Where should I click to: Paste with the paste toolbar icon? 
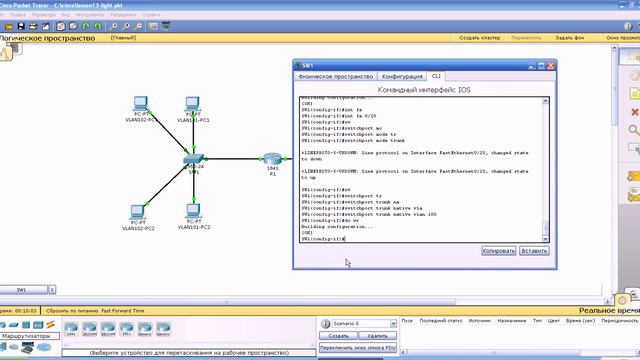point(73,27)
